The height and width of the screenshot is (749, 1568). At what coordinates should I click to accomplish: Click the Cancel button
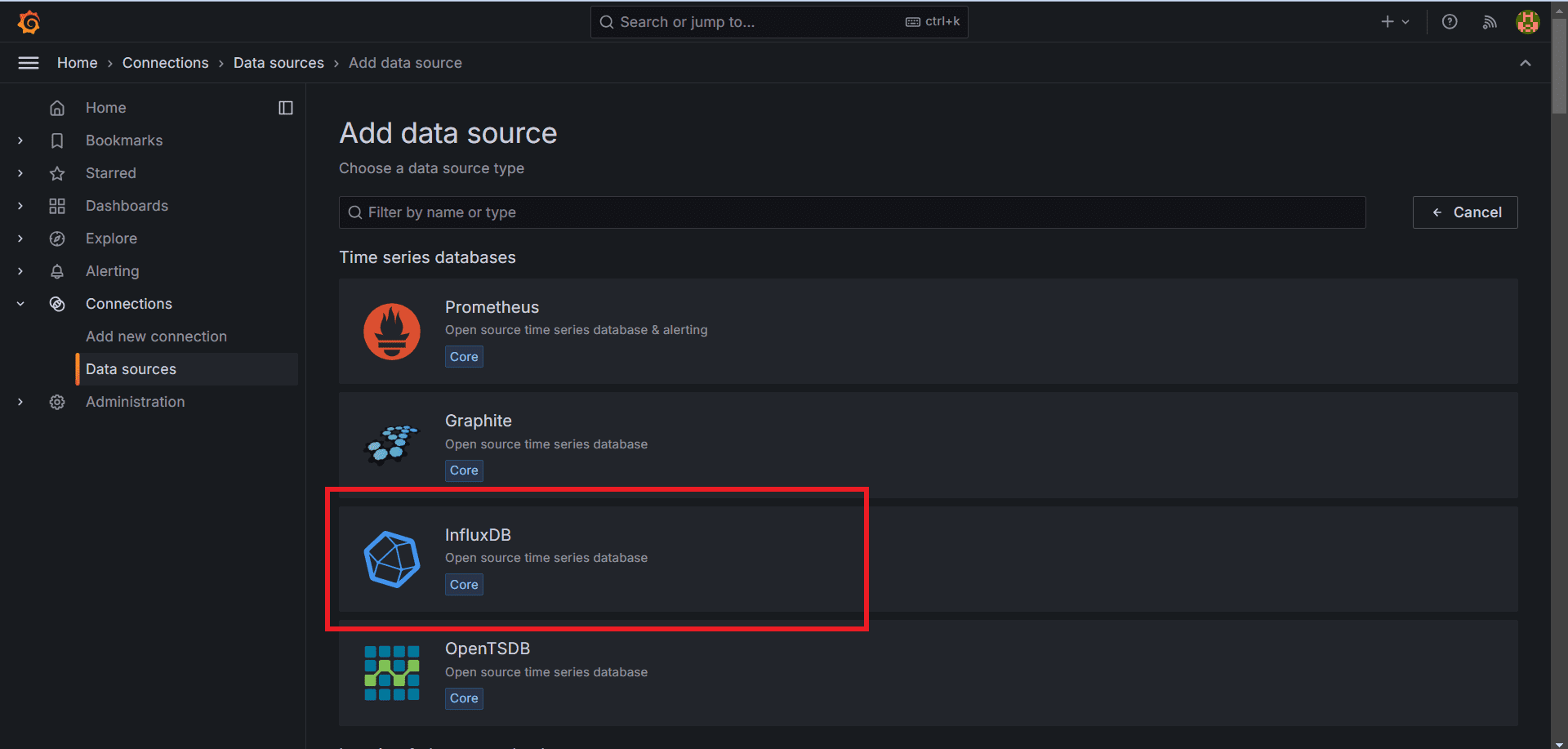[1465, 212]
